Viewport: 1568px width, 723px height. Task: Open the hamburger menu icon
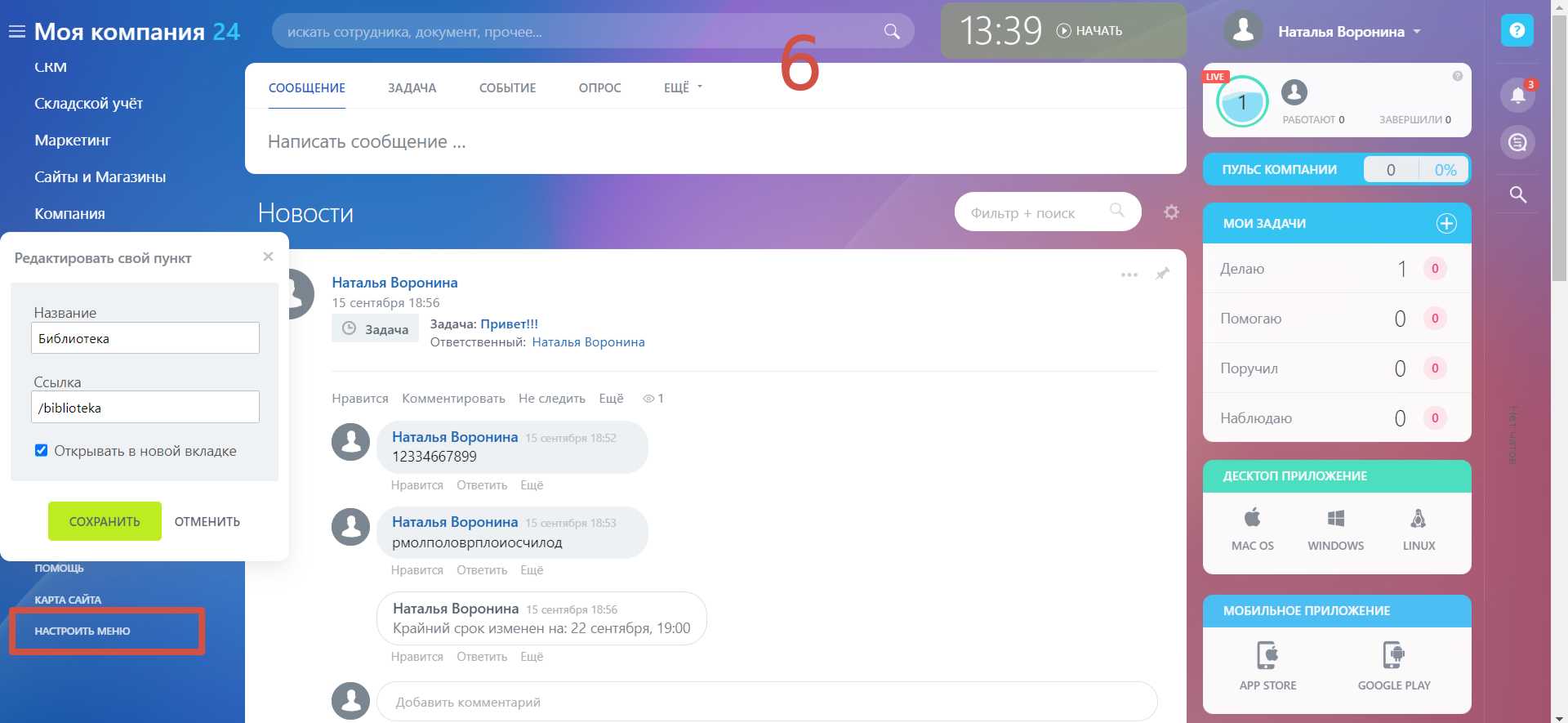(17, 32)
